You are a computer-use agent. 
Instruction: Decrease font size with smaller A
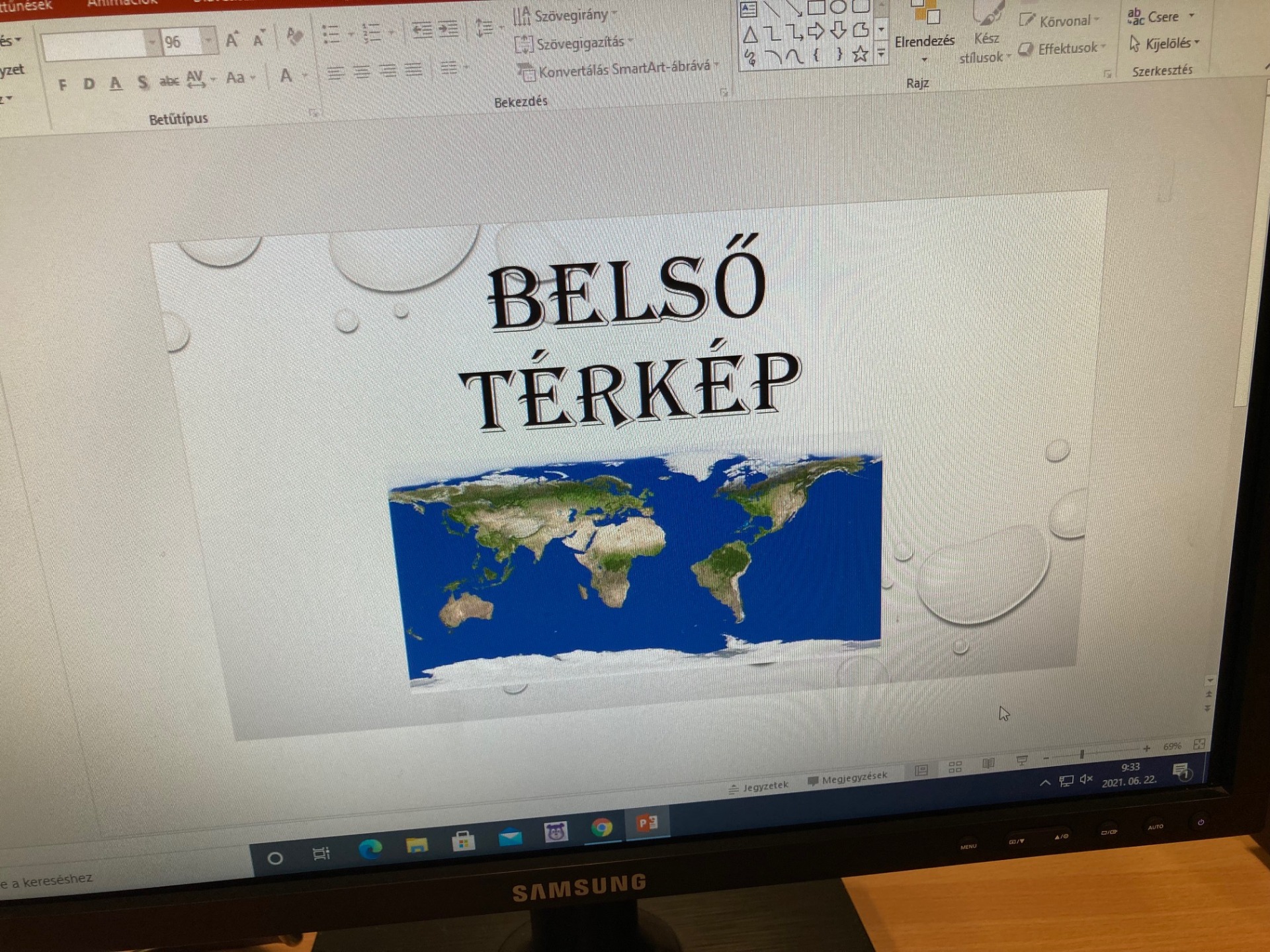point(259,39)
